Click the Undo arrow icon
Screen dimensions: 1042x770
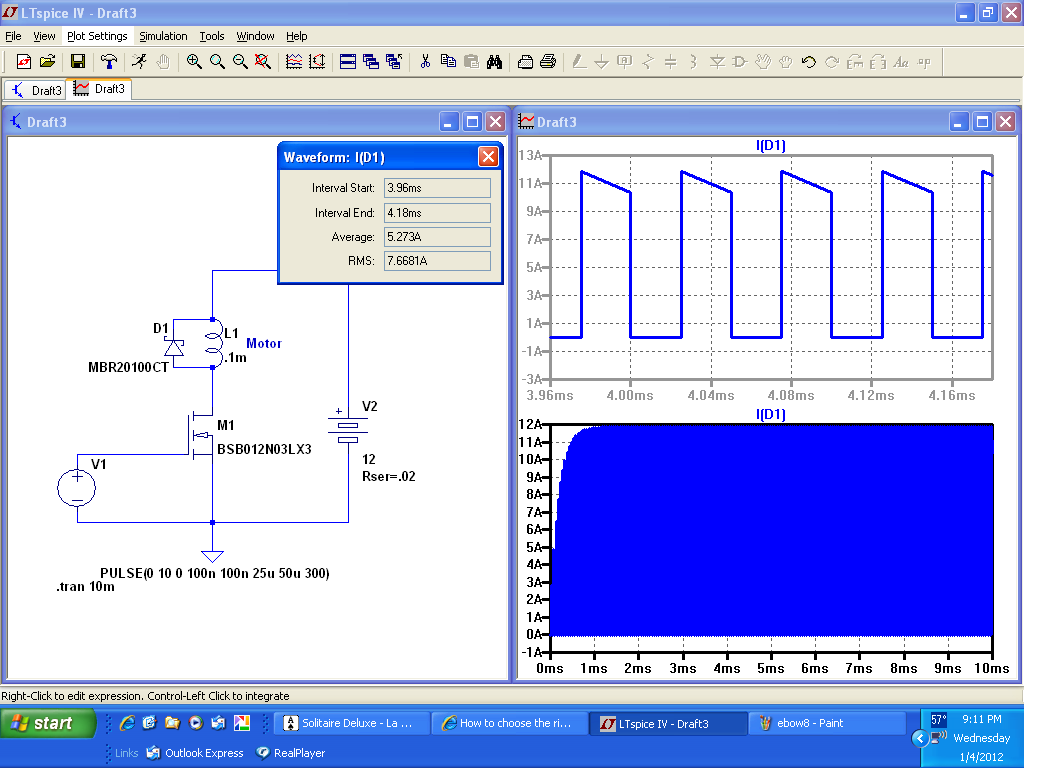coord(809,62)
